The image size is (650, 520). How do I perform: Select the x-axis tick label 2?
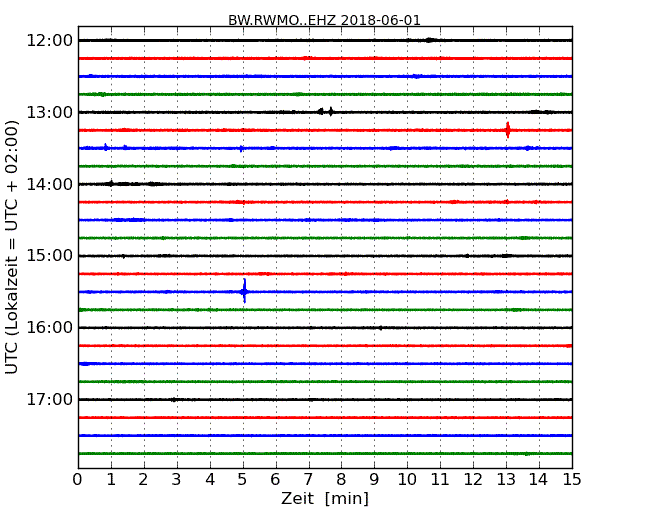point(143,479)
